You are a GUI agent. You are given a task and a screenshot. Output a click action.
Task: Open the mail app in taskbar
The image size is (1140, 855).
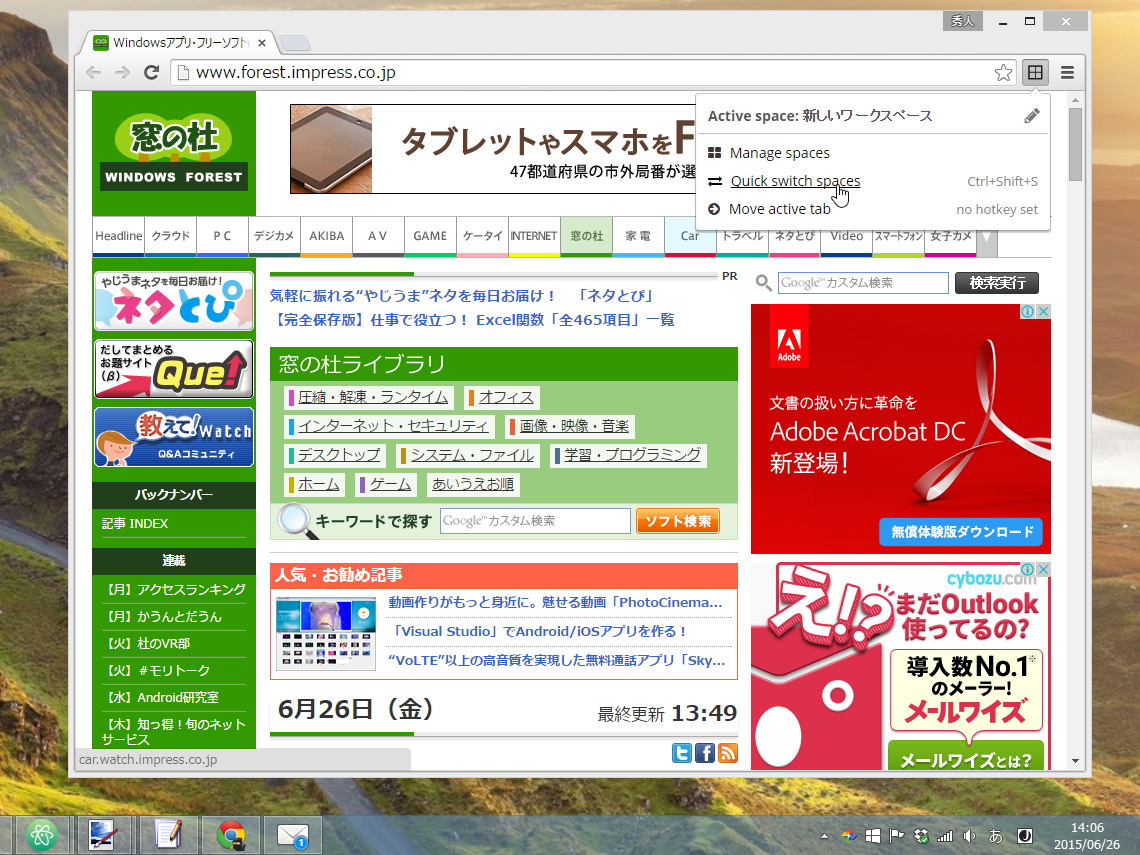(293, 835)
